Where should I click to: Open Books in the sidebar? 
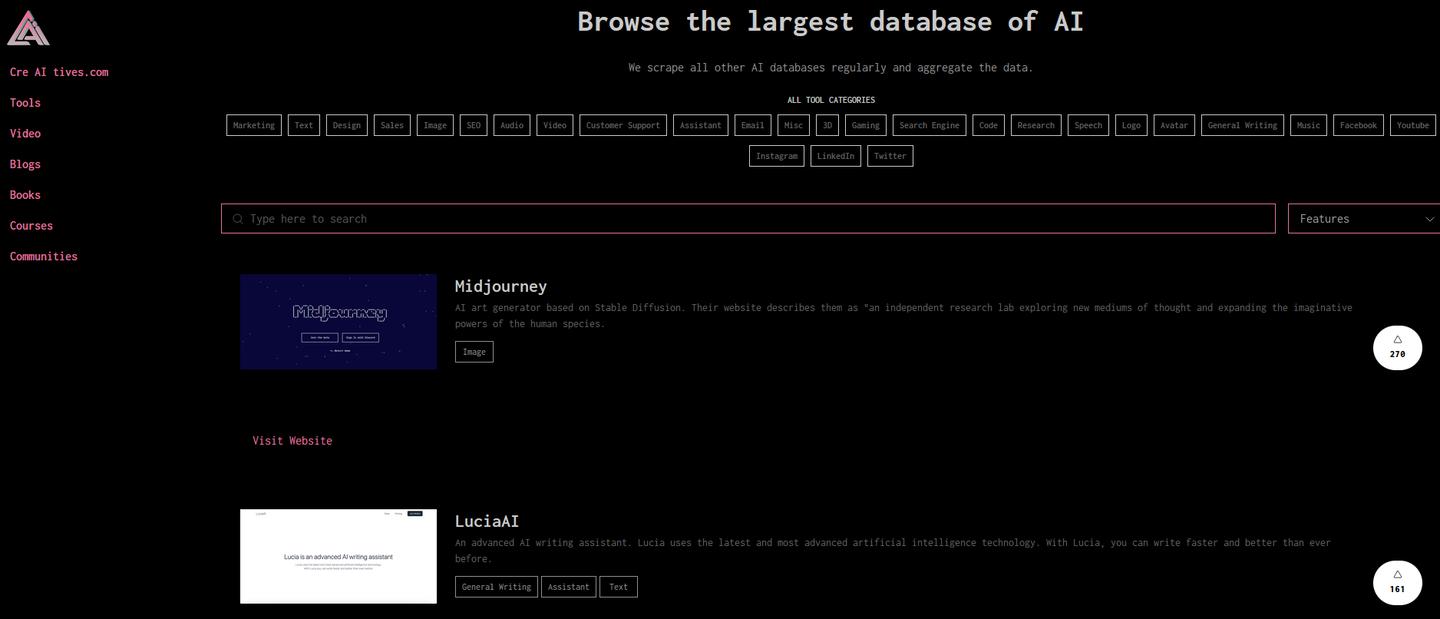[25, 195]
